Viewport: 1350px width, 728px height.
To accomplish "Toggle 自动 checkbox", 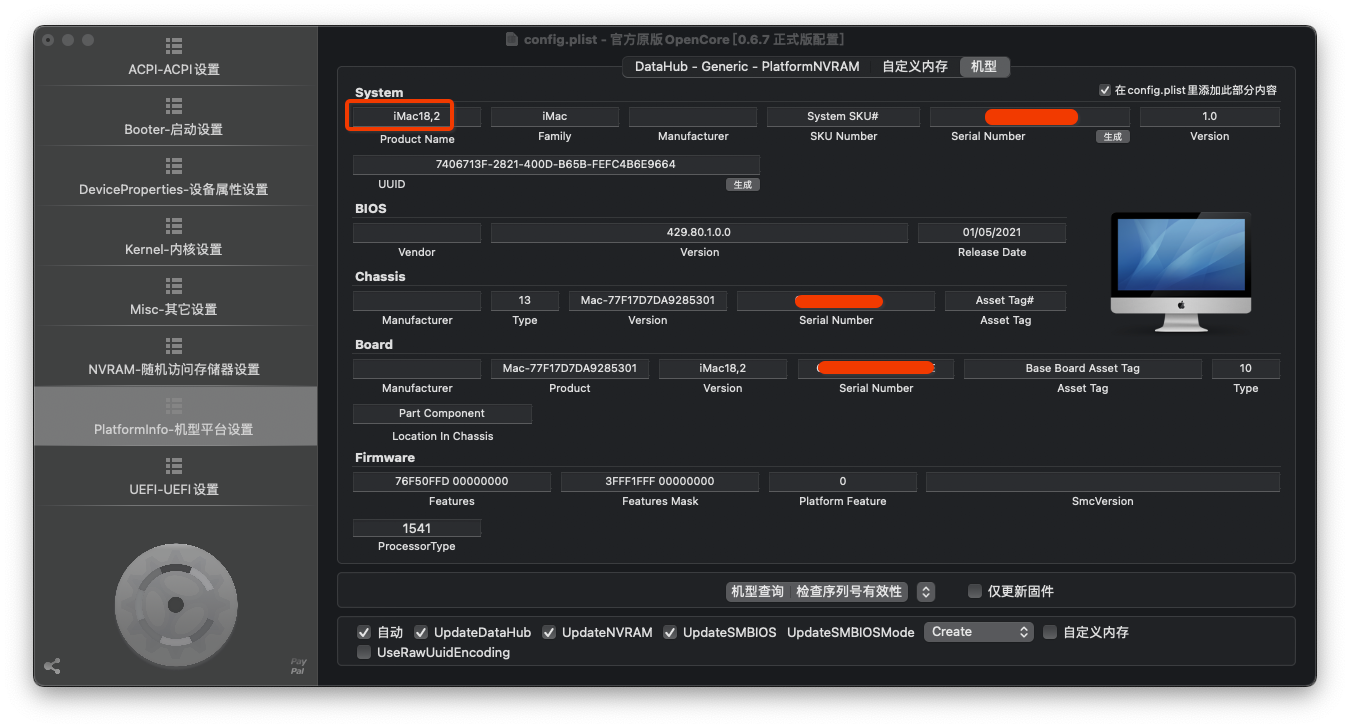I will pos(364,632).
